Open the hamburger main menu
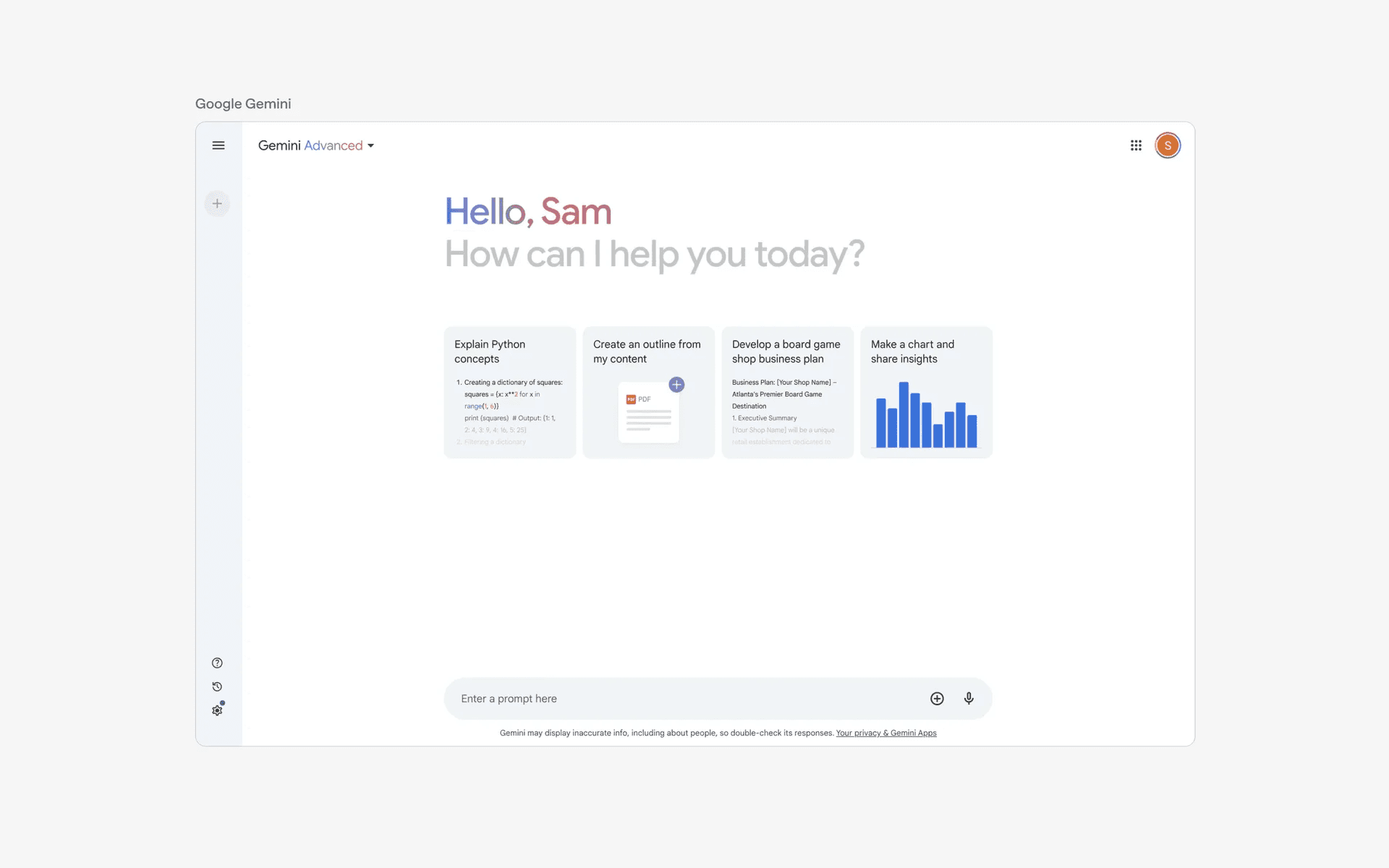Screen dimensions: 1389x868 pos(218,145)
